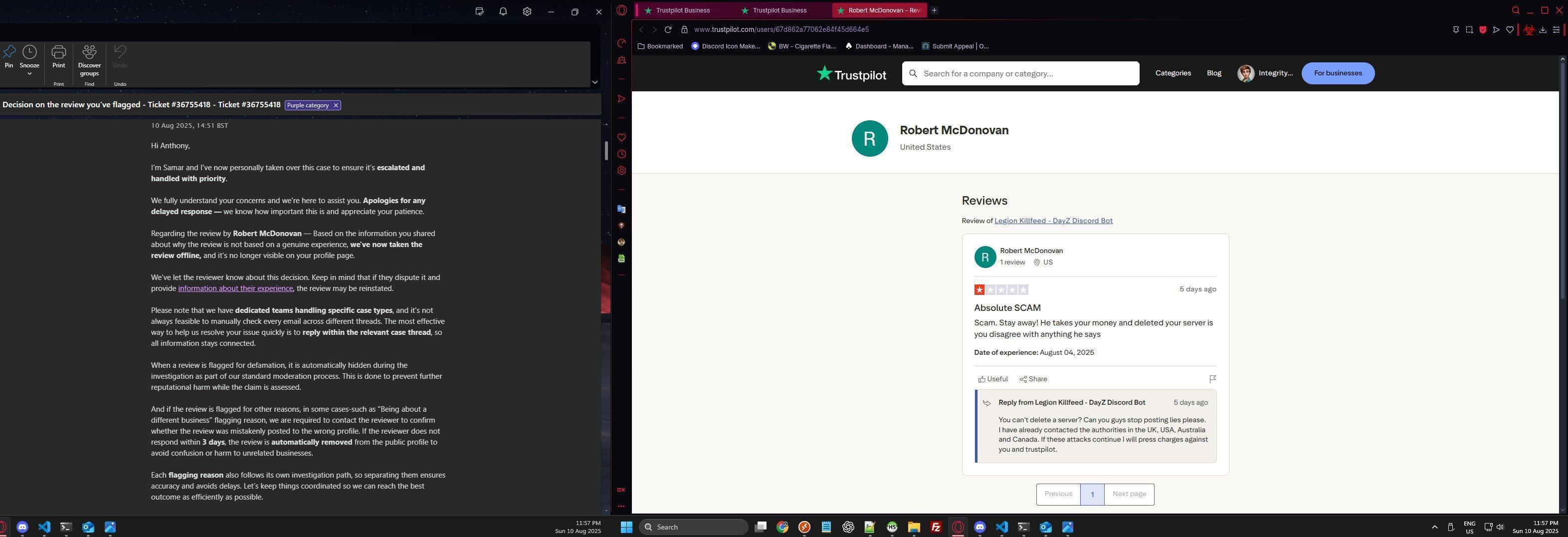Click the Trustpilot logo
The image size is (1568, 537).
point(851,74)
